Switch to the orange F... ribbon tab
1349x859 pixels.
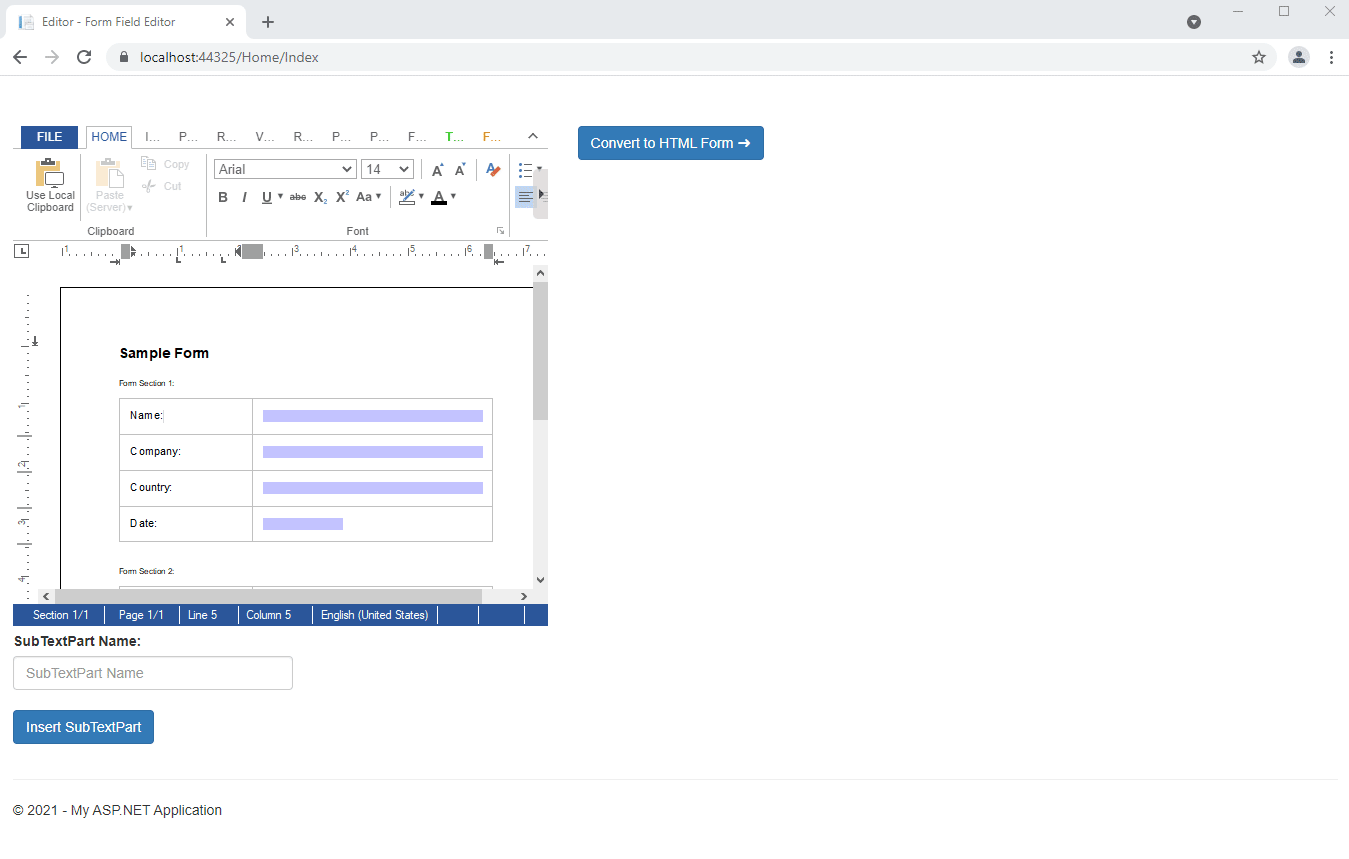click(x=491, y=137)
